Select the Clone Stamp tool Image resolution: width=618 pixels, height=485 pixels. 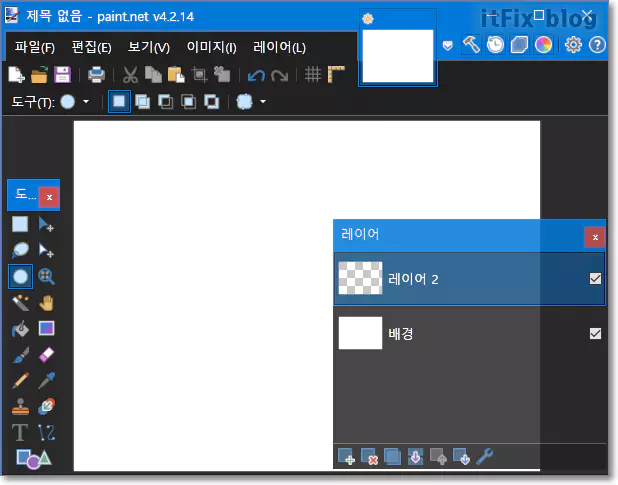(20, 407)
